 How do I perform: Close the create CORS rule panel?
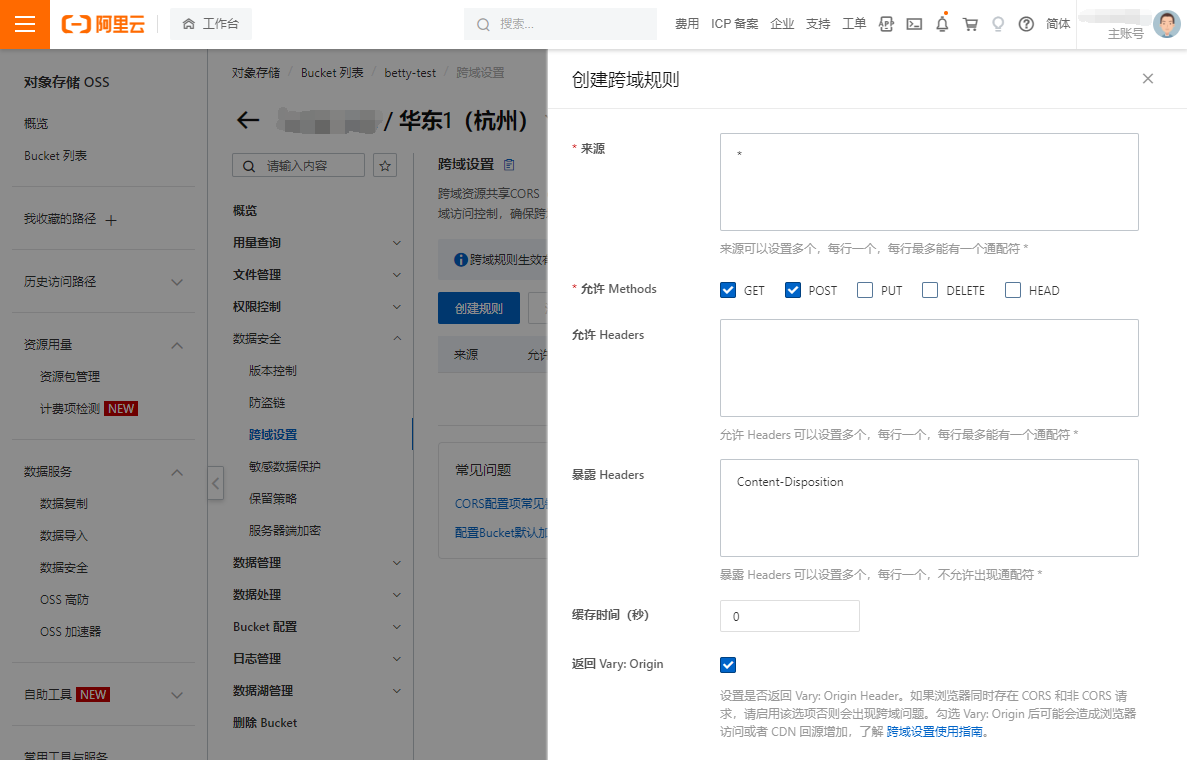(x=1147, y=79)
